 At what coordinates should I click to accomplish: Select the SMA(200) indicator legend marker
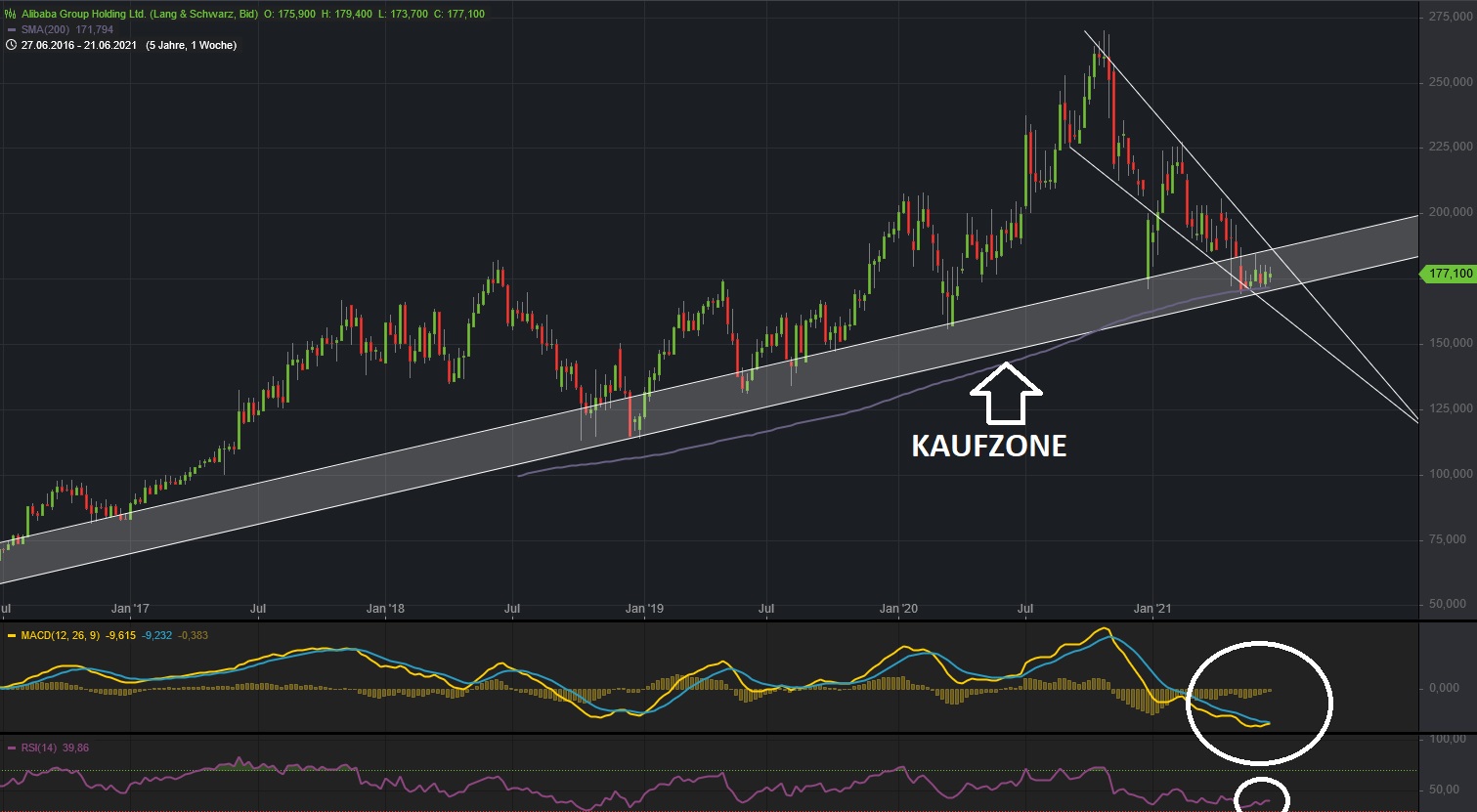(12, 29)
